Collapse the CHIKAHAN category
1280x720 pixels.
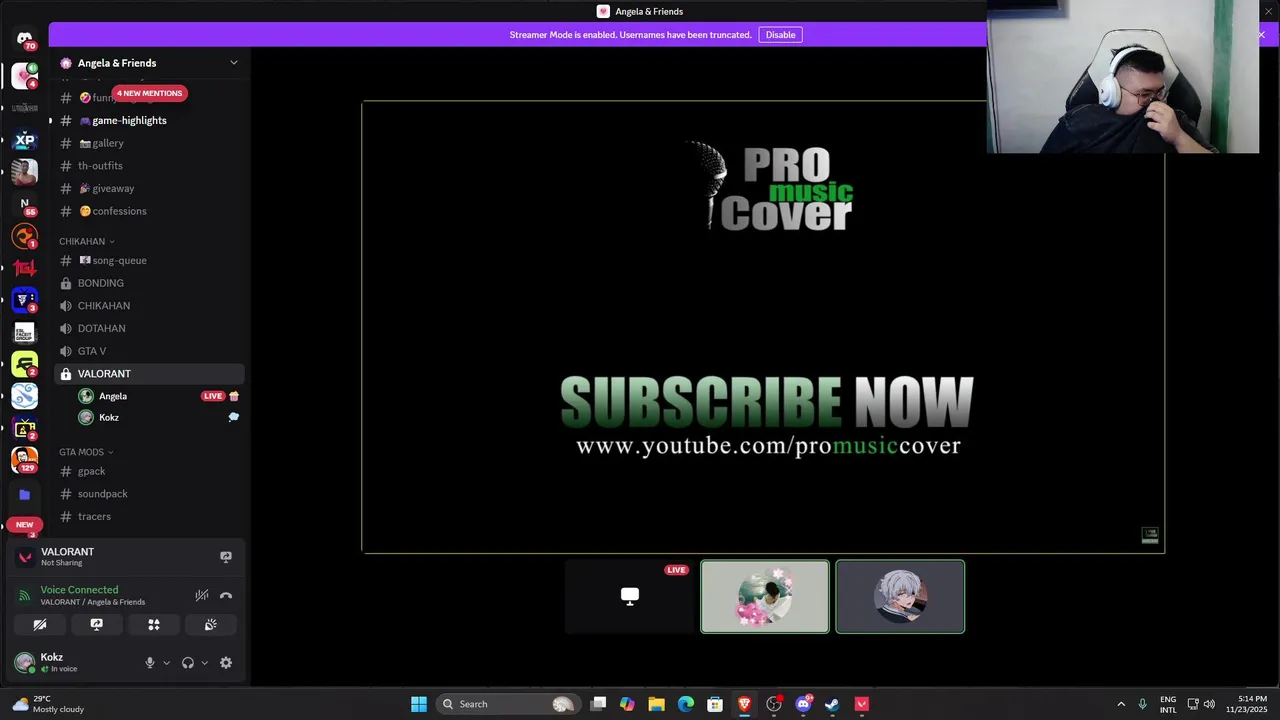(x=87, y=241)
